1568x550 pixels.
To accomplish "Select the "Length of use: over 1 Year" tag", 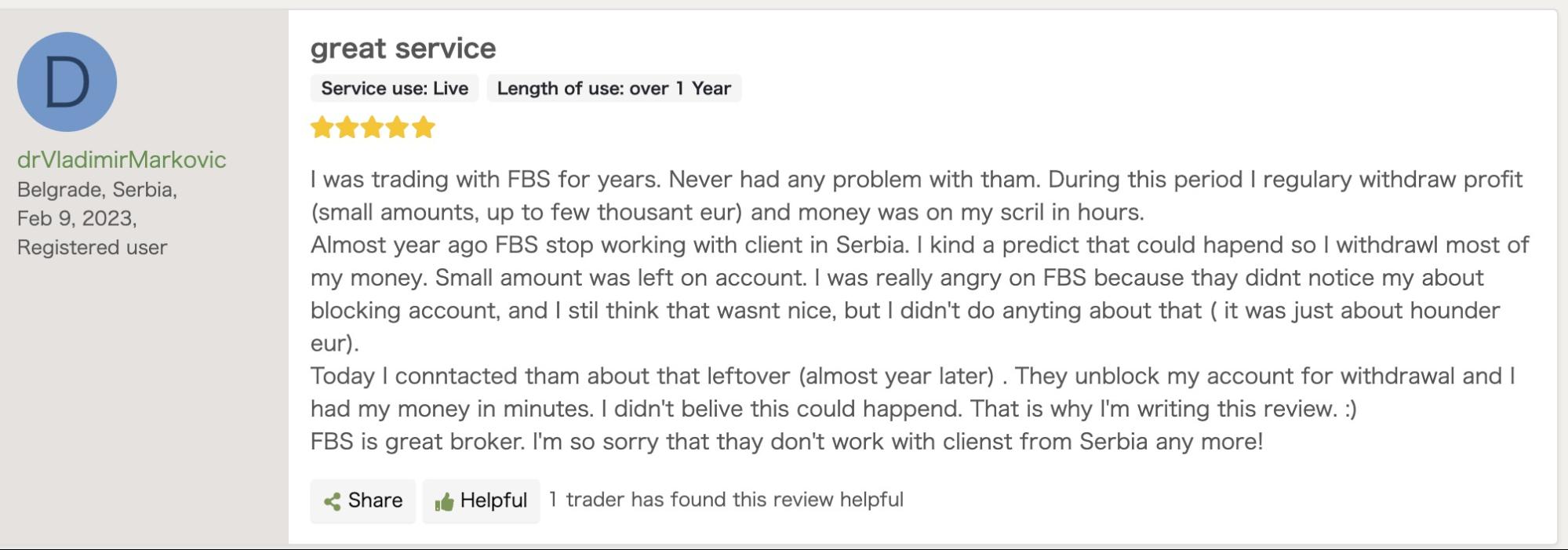I will [x=614, y=88].
